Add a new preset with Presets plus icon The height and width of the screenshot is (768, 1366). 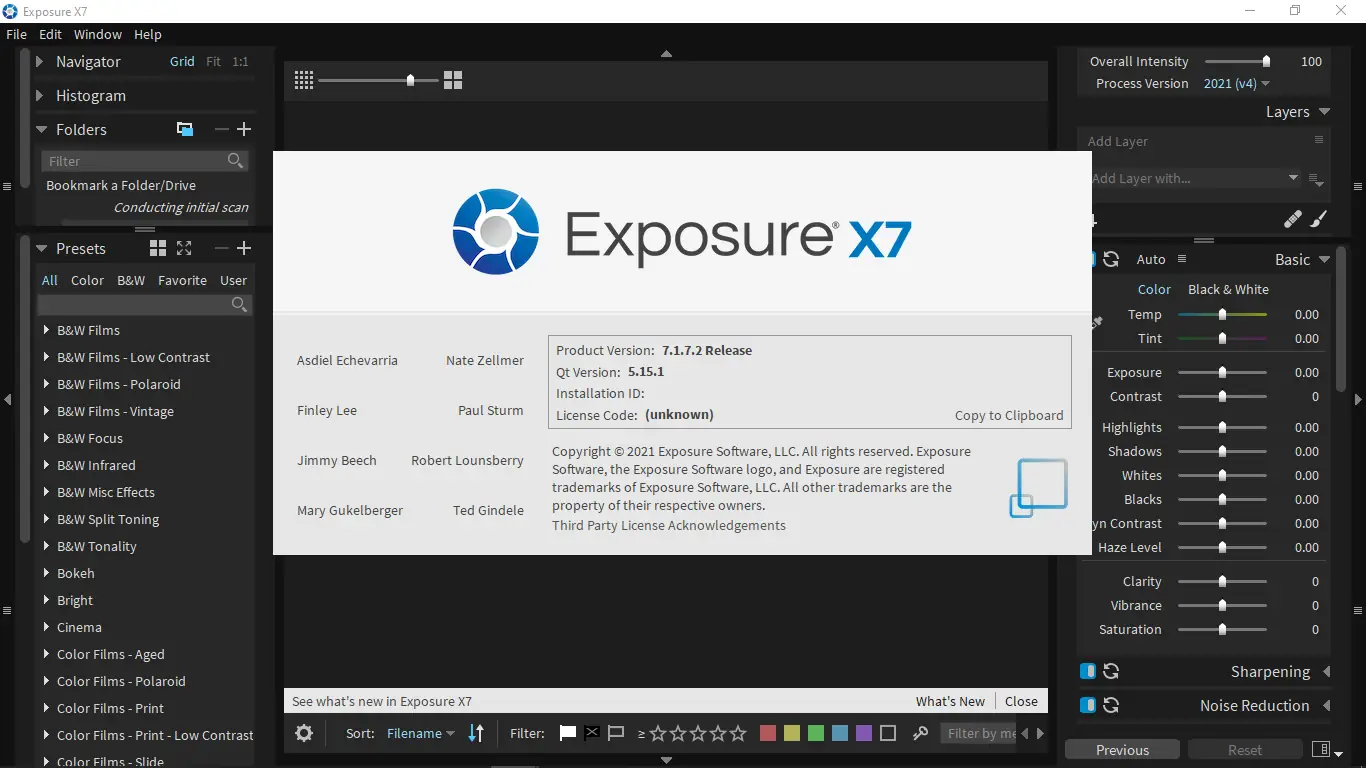pyautogui.click(x=244, y=248)
